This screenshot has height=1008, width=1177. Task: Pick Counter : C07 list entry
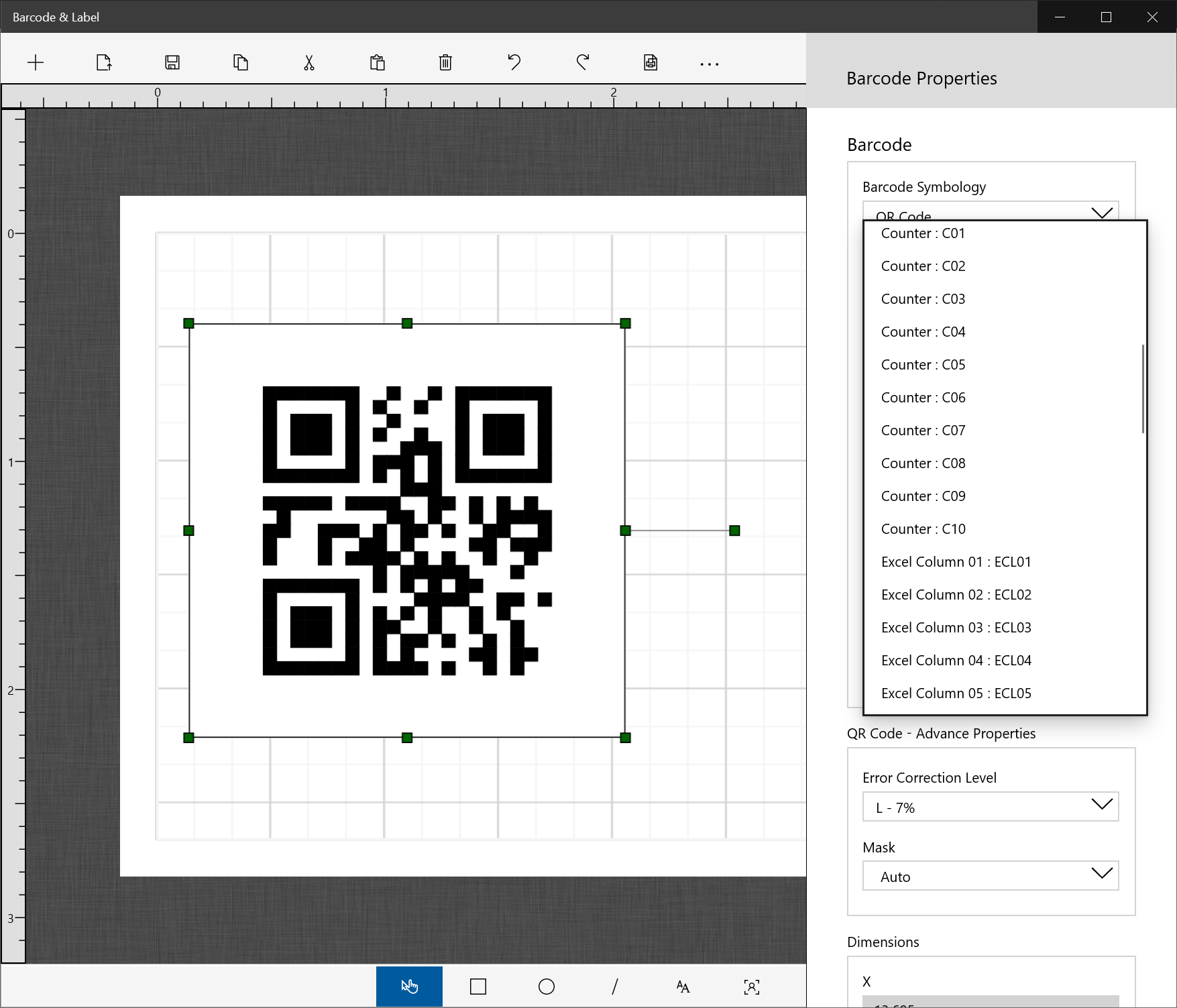coord(1005,431)
